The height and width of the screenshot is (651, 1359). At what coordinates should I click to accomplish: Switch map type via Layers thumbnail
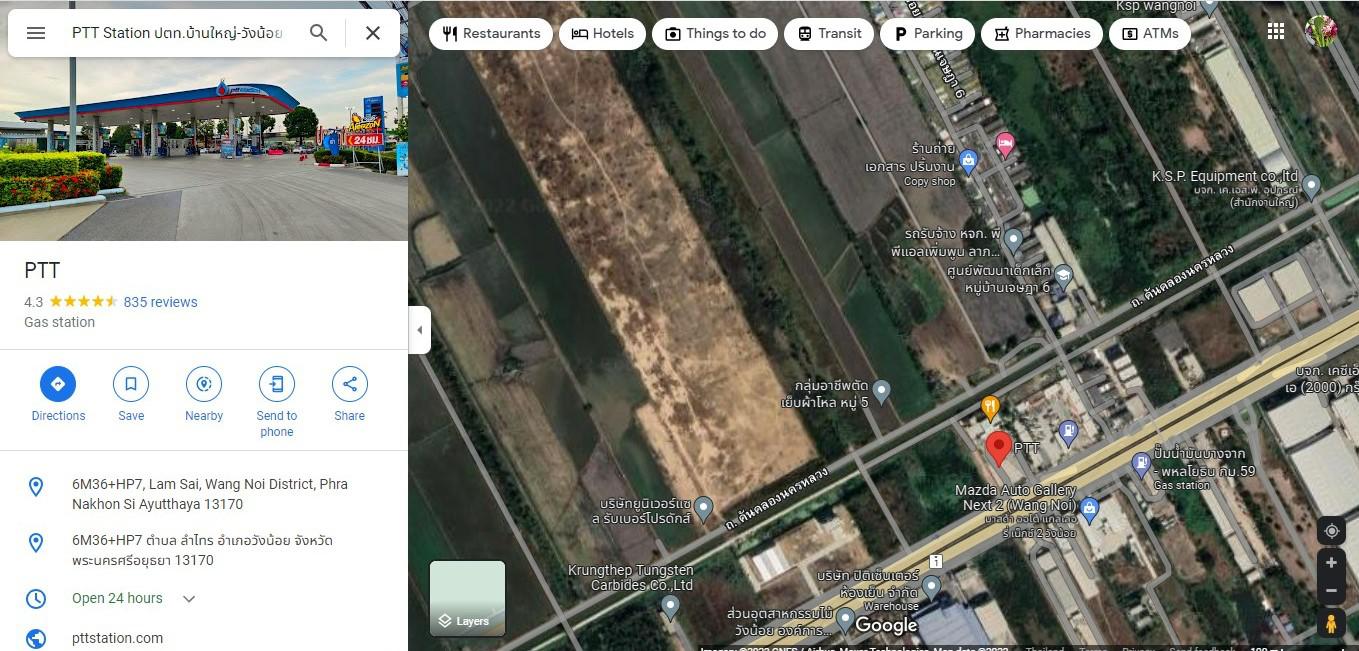(467, 598)
